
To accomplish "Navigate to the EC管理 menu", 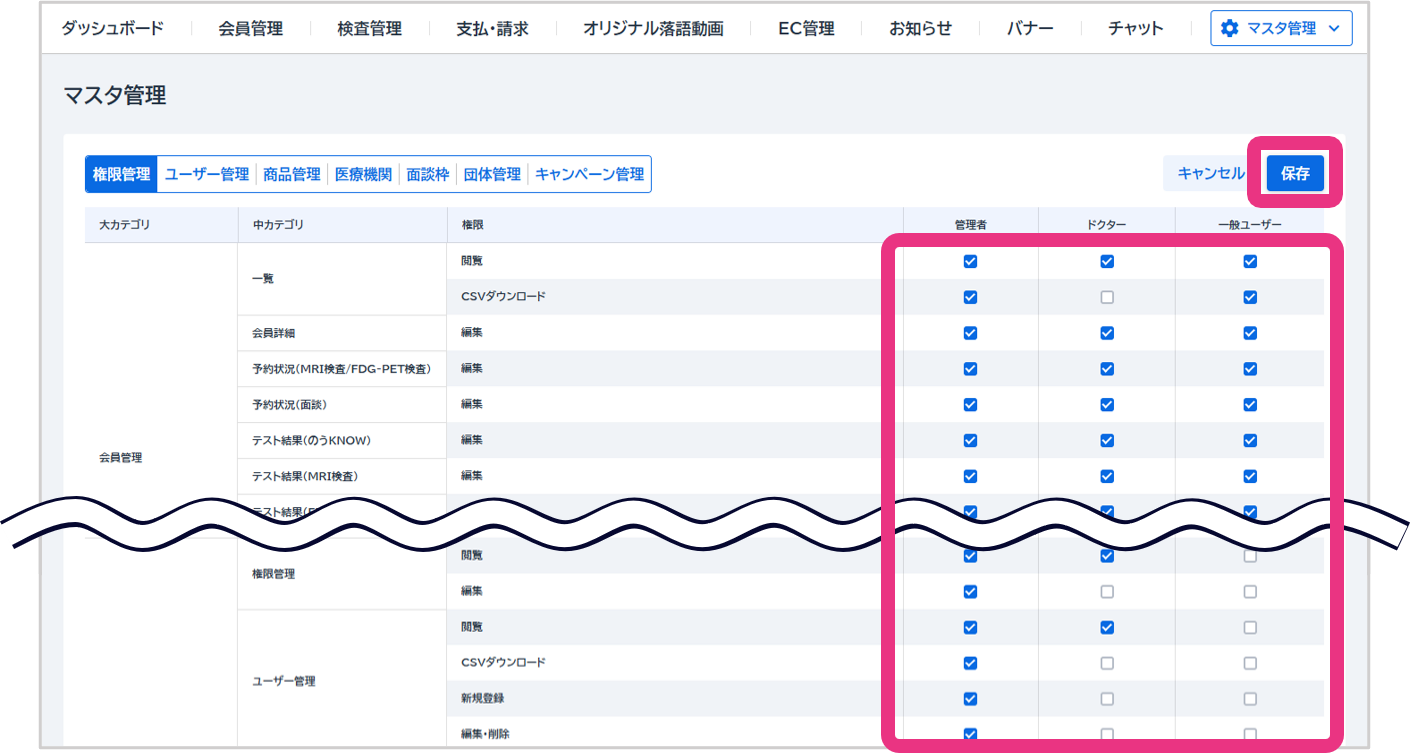I will (x=806, y=28).
